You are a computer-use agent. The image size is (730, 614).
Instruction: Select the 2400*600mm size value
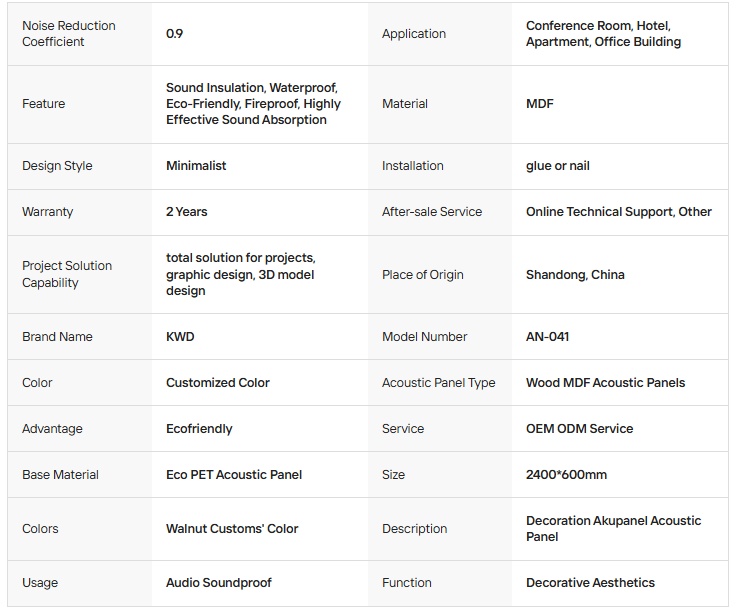point(567,475)
